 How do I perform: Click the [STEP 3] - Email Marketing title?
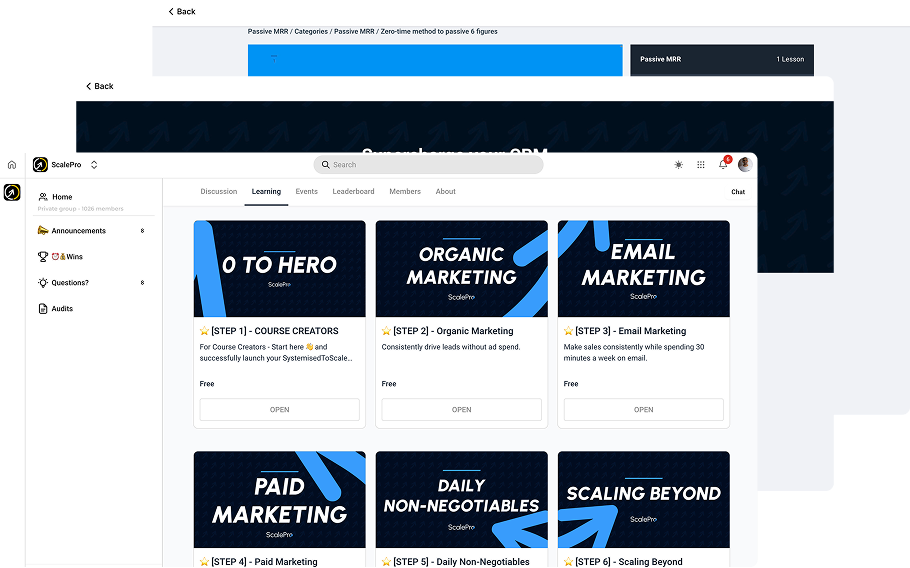click(631, 331)
